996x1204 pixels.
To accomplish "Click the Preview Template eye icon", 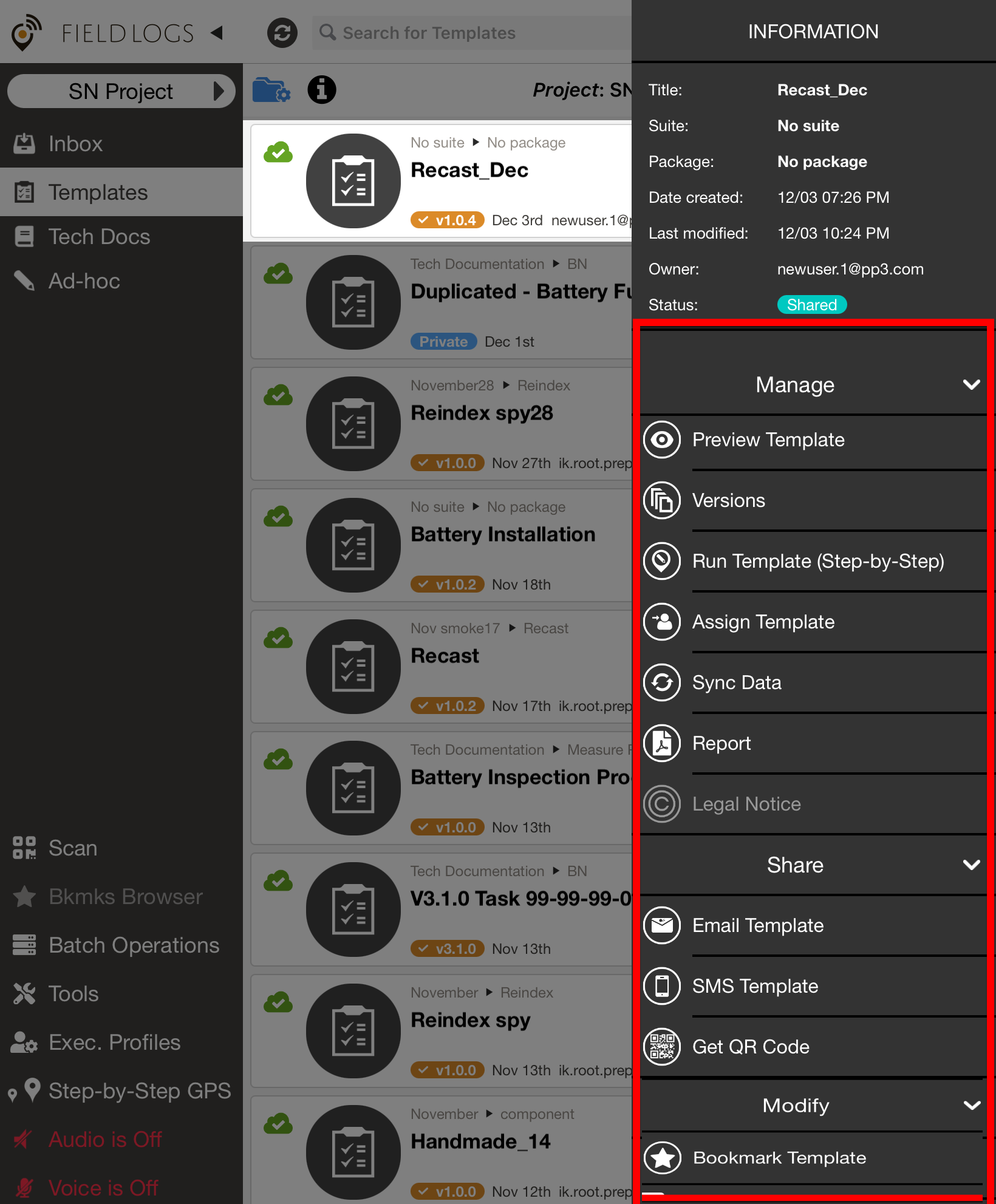I will (x=661, y=440).
